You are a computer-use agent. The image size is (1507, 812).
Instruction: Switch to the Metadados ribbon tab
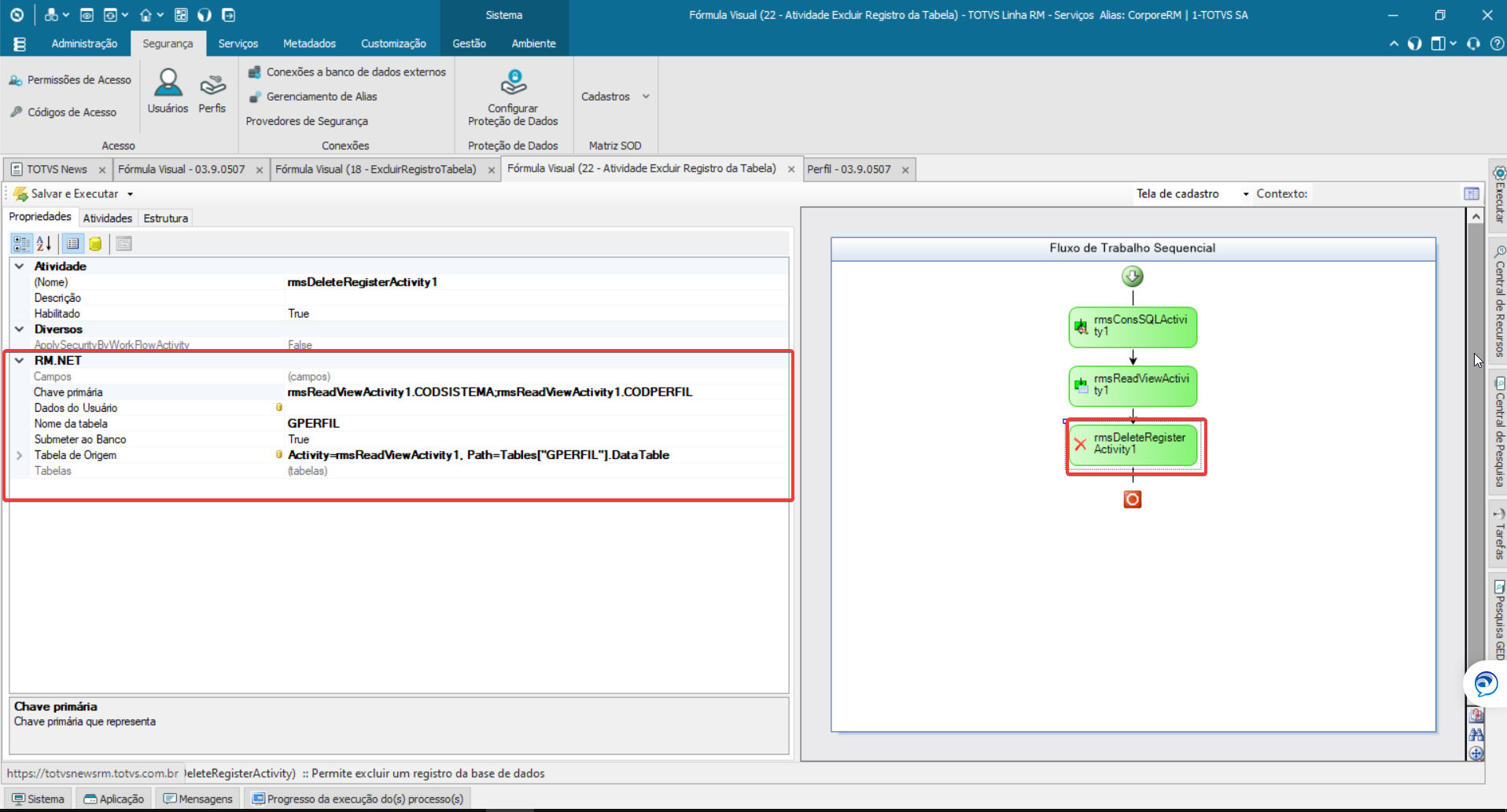tap(309, 43)
